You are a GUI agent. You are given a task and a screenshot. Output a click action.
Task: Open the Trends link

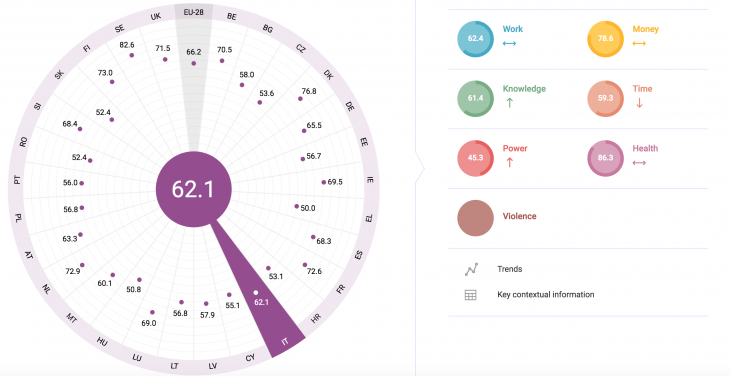[x=509, y=269]
